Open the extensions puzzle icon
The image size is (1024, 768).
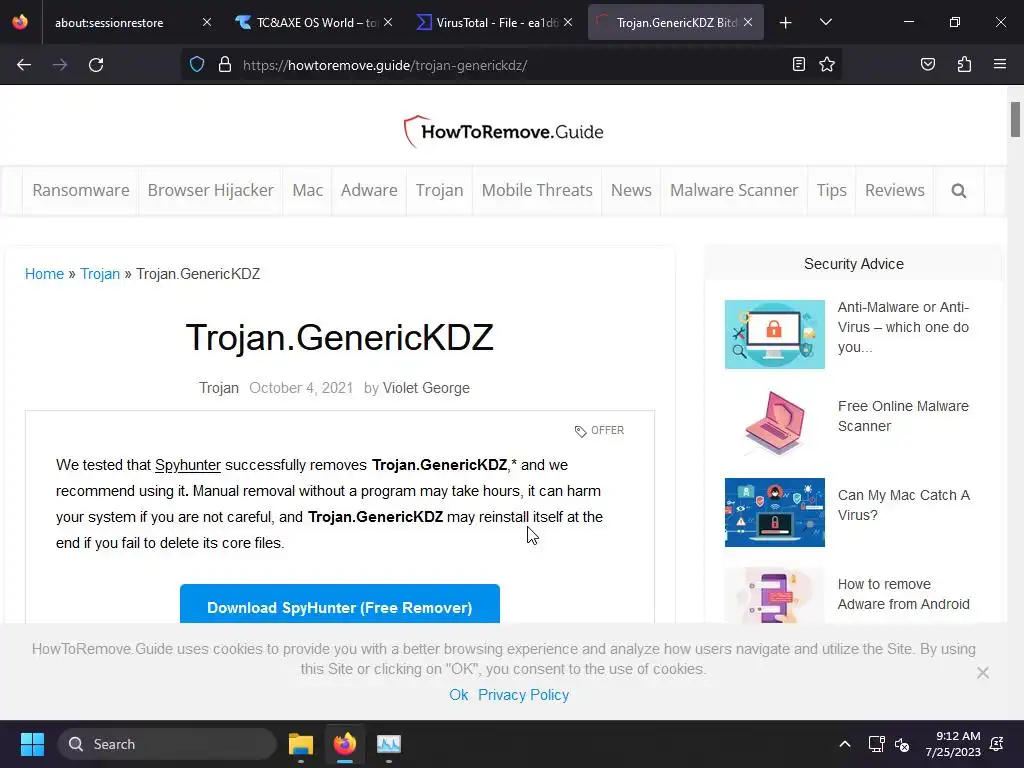click(x=964, y=64)
